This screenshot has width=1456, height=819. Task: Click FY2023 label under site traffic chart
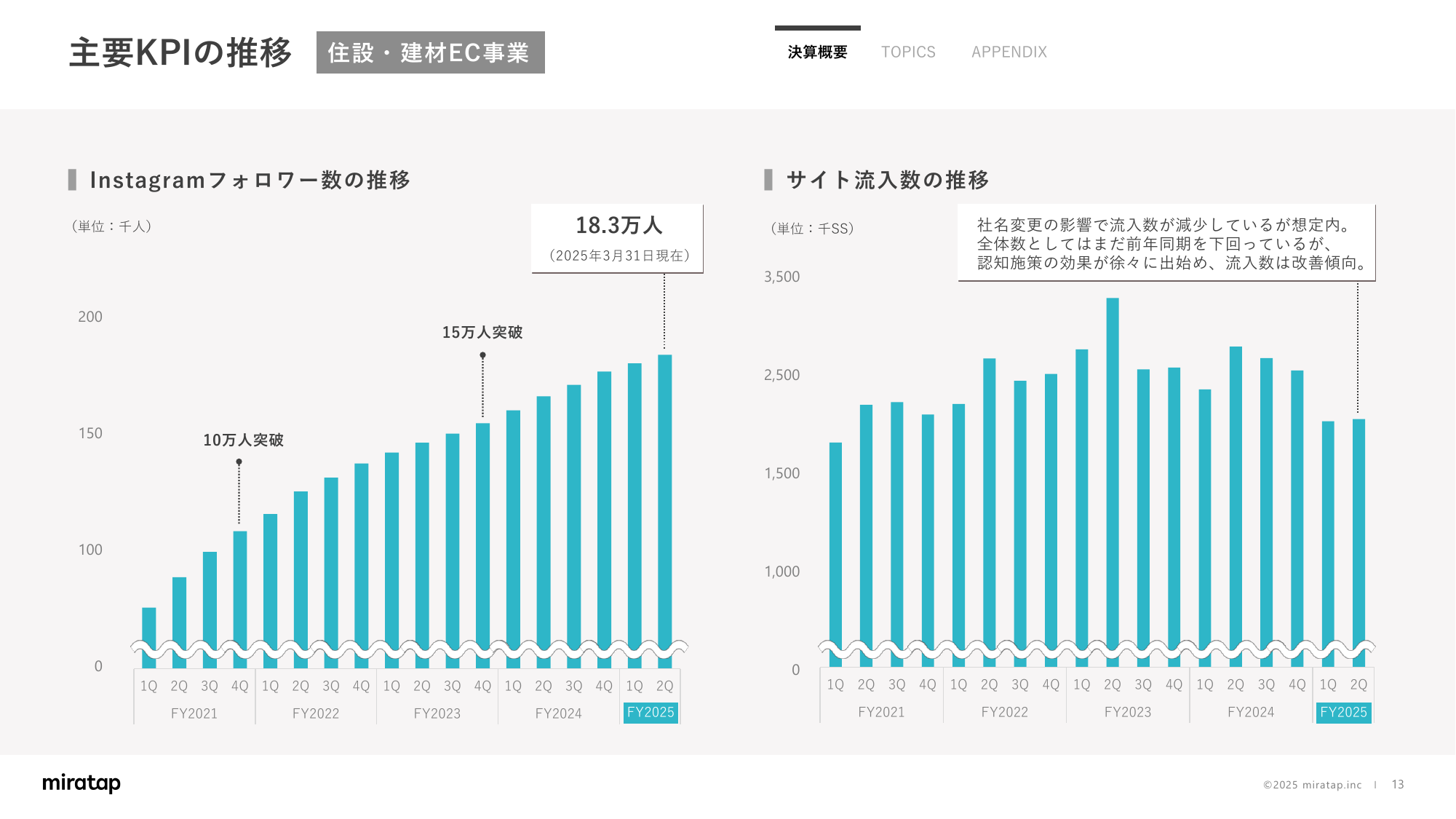click(1127, 712)
